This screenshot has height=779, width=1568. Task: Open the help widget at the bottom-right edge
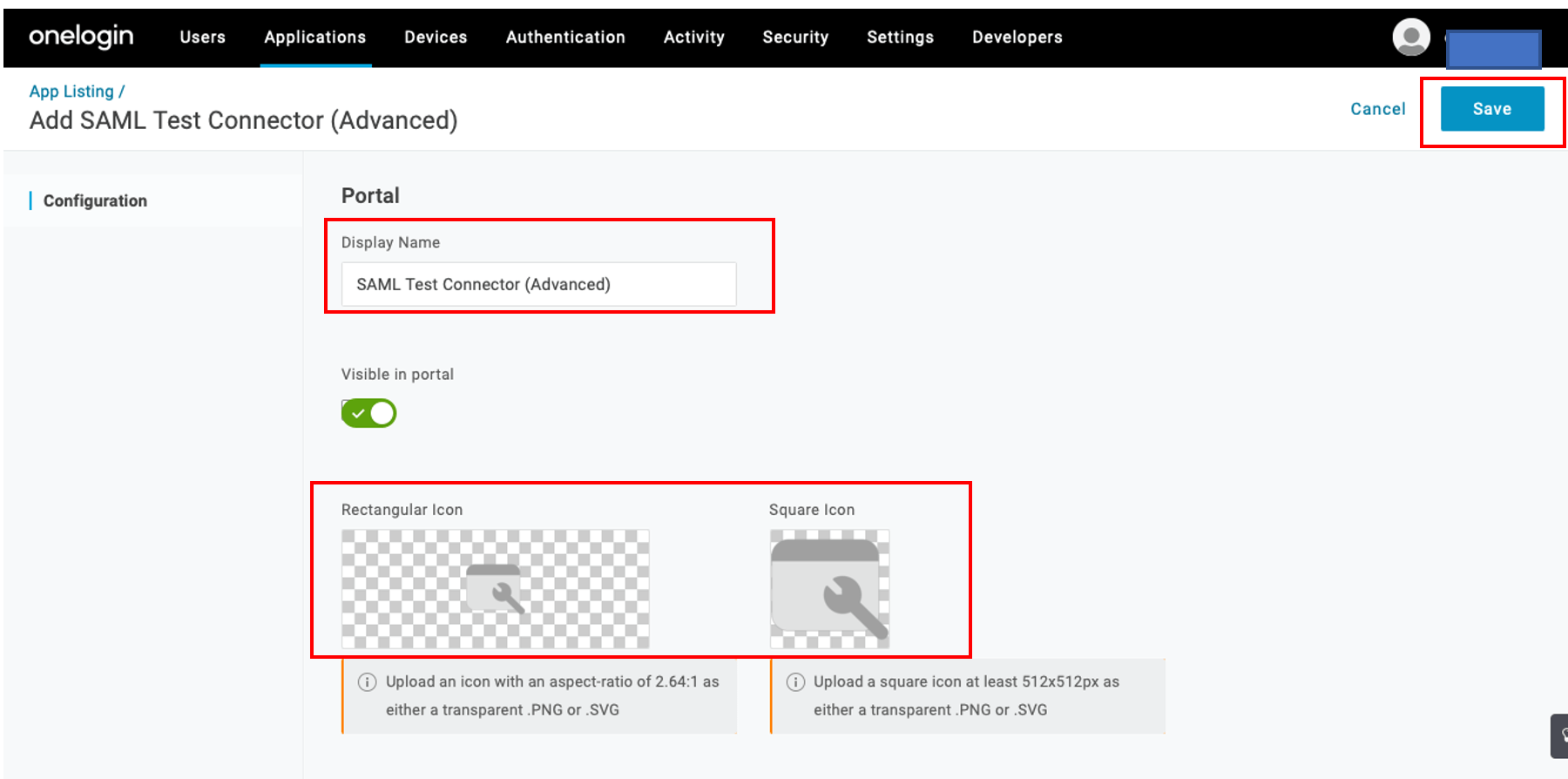tap(1559, 736)
